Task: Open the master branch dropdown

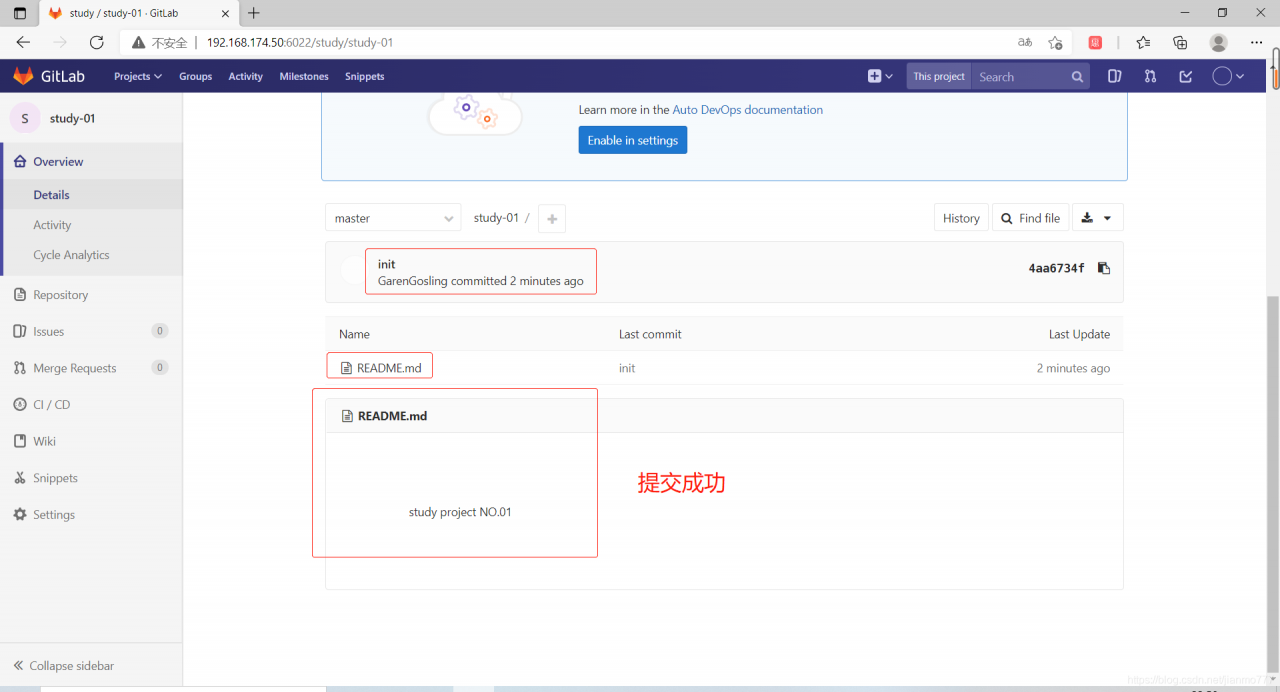Action: [x=393, y=218]
